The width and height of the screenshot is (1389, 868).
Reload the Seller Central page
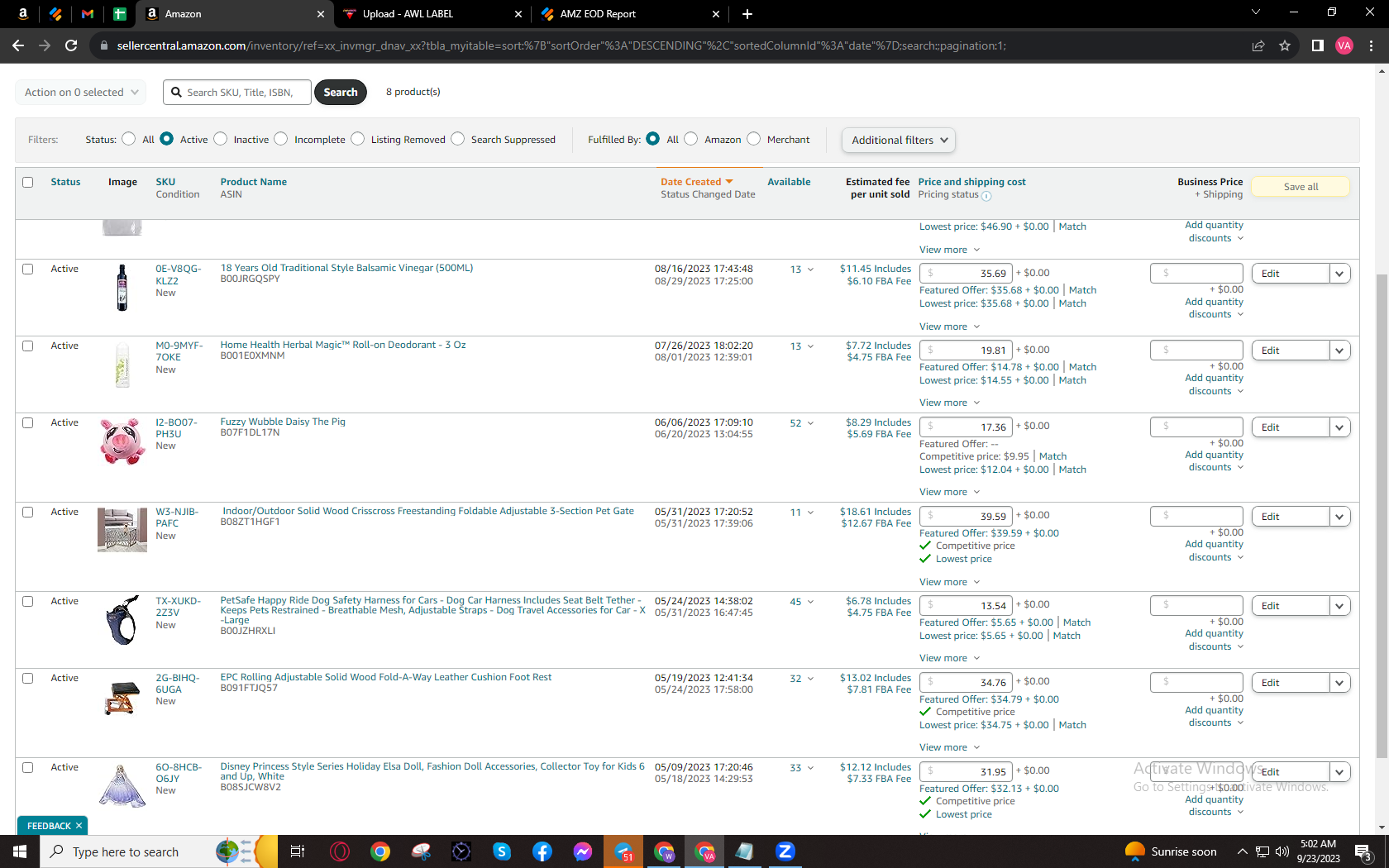point(71,45)
